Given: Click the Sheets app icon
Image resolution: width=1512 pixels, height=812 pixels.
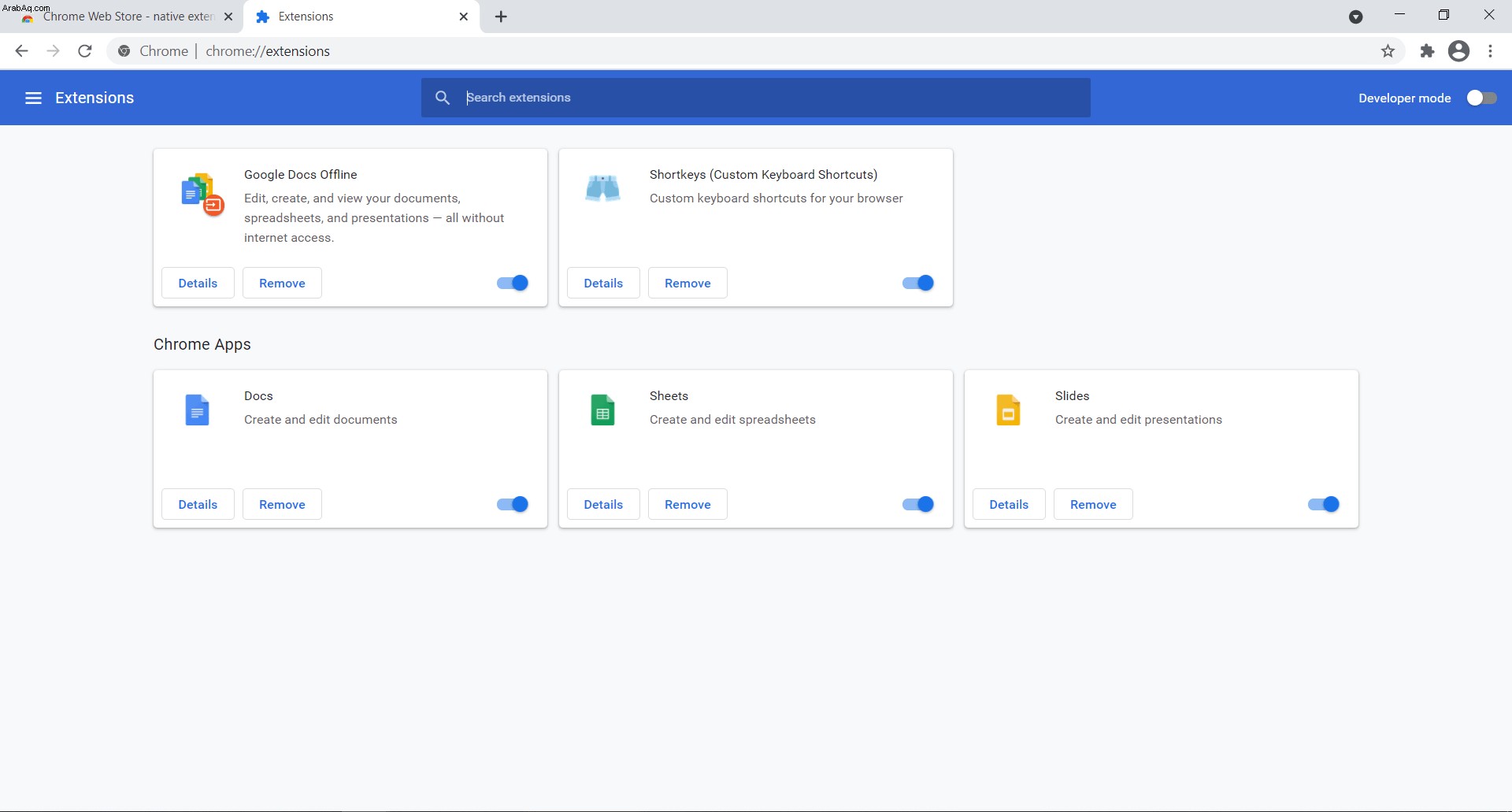Looking at the screenshot, I should (x=602, y=410).
